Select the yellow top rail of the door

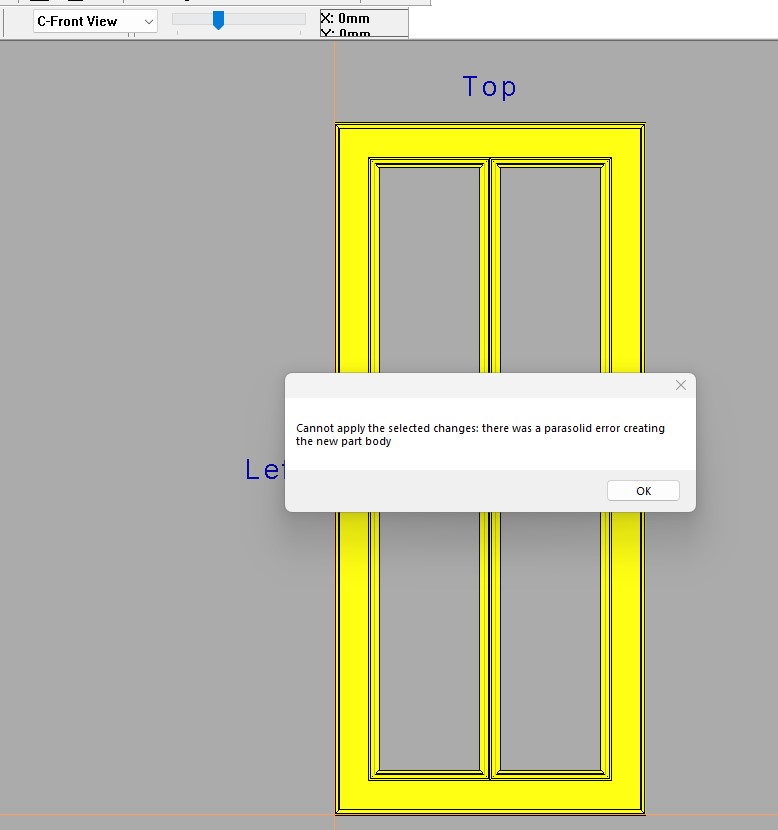490,141
